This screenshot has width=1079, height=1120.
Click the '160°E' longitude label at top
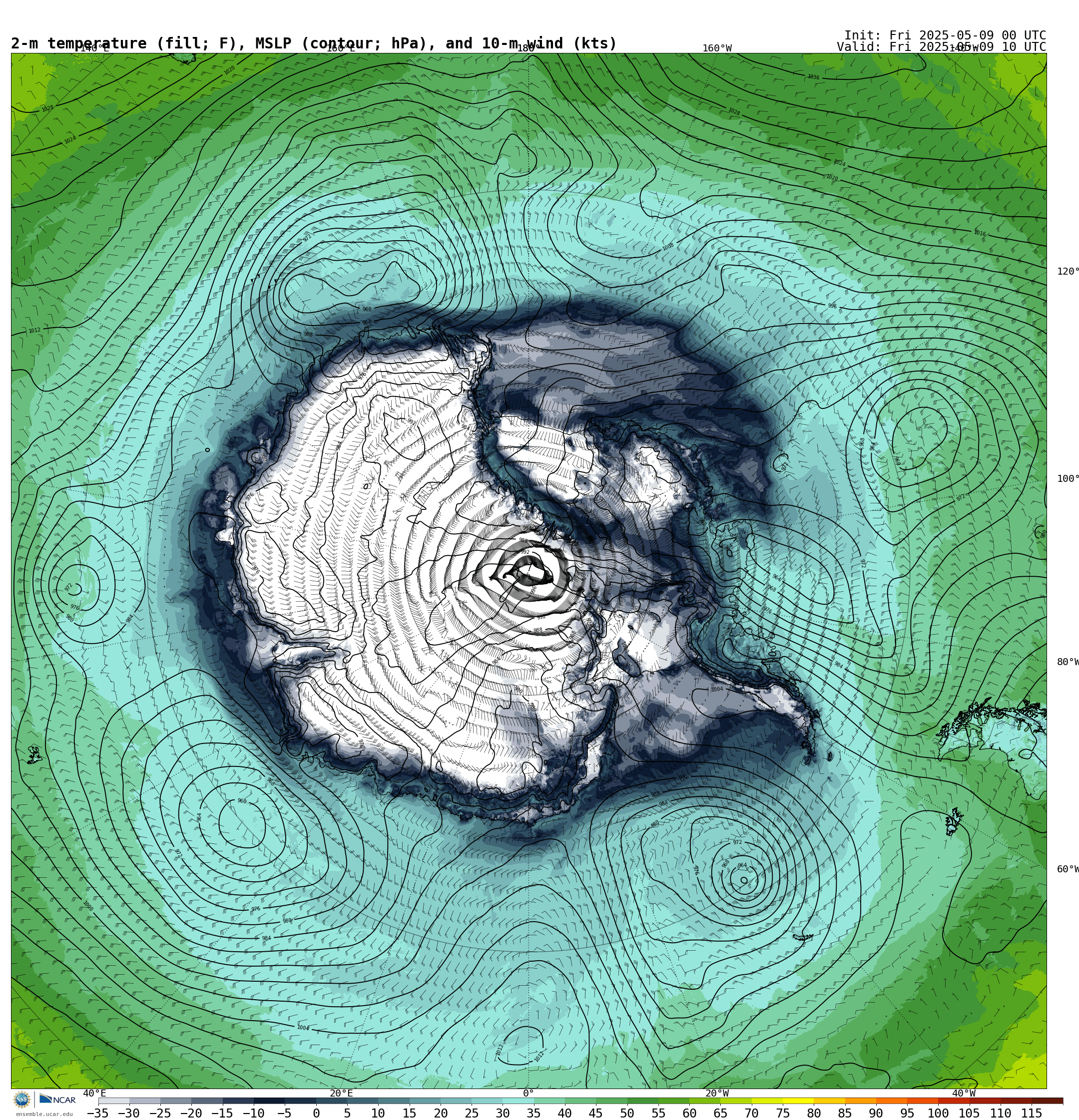click(x=341, y=48)
